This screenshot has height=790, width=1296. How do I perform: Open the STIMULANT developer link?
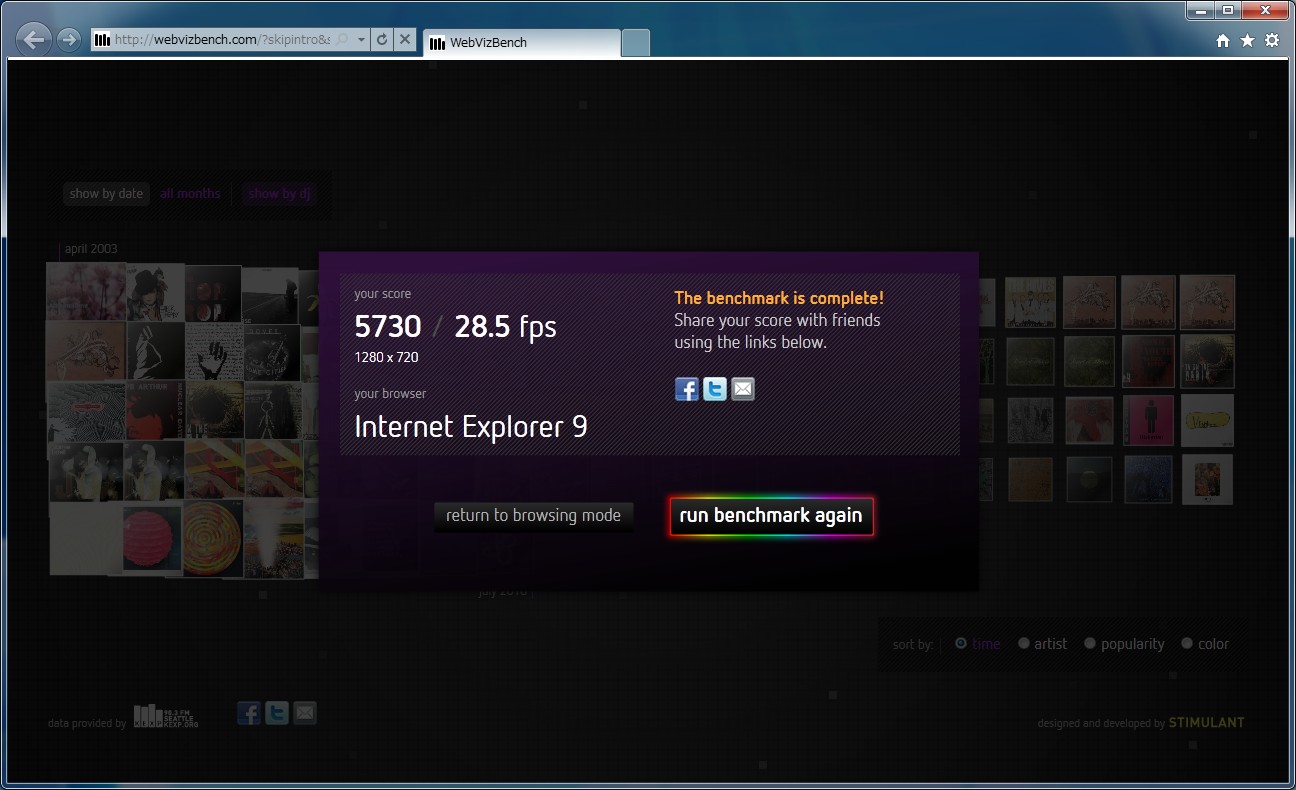[x=1207, y=722]
